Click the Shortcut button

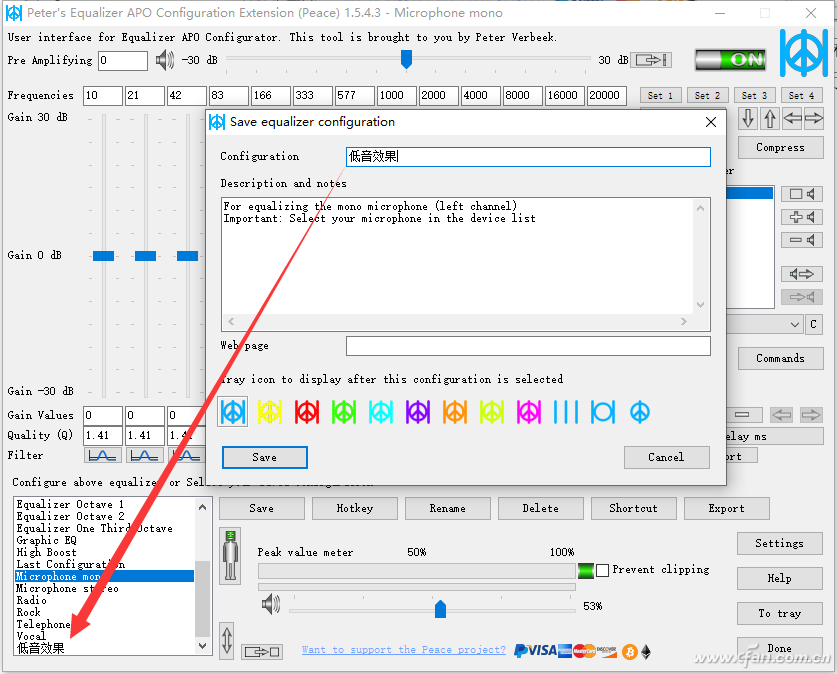pyautogui.click(x=634, y=509)
